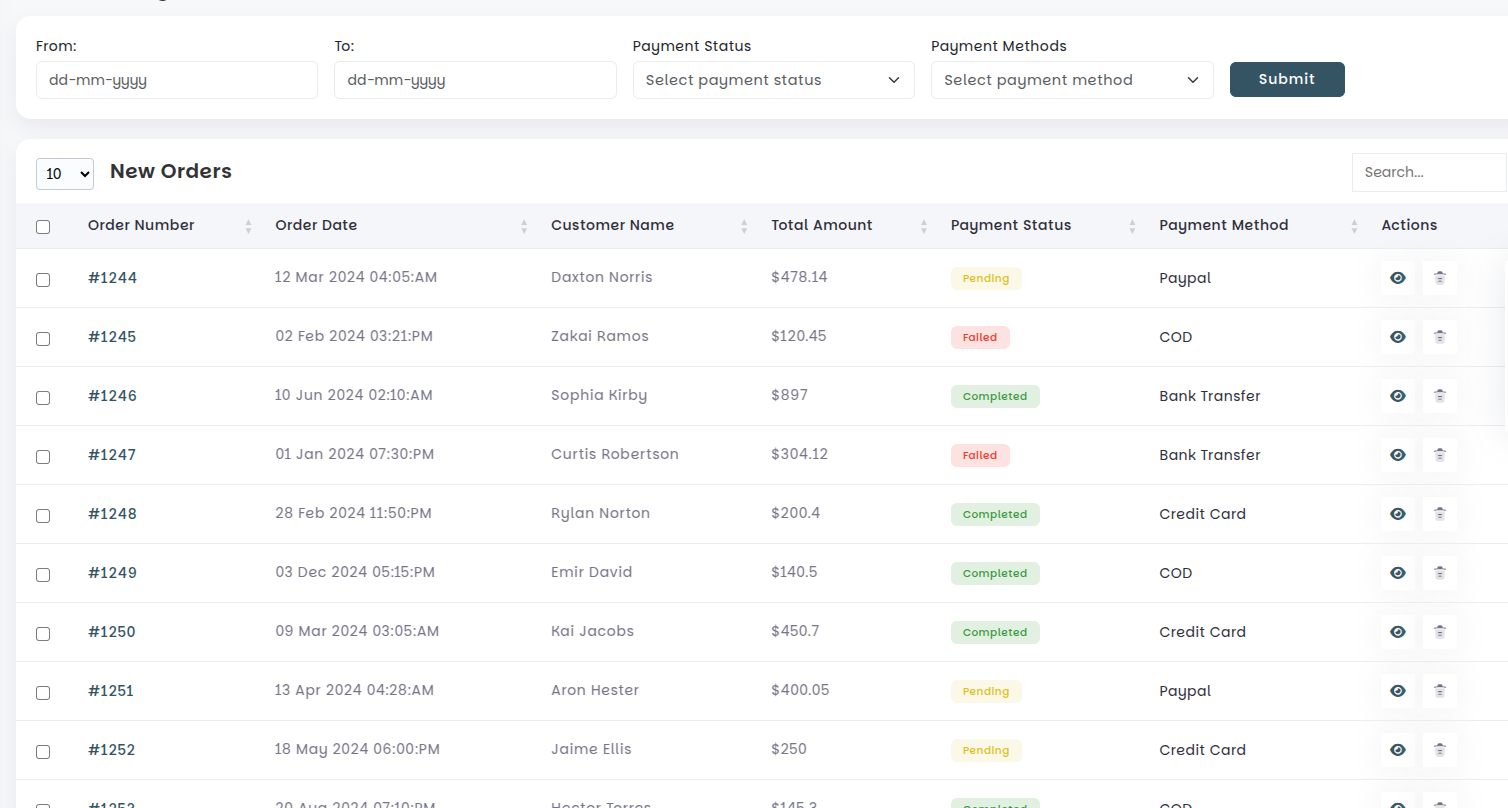Check the box for order #1244
Screen dimensions: 1508x808
point(43,280)
